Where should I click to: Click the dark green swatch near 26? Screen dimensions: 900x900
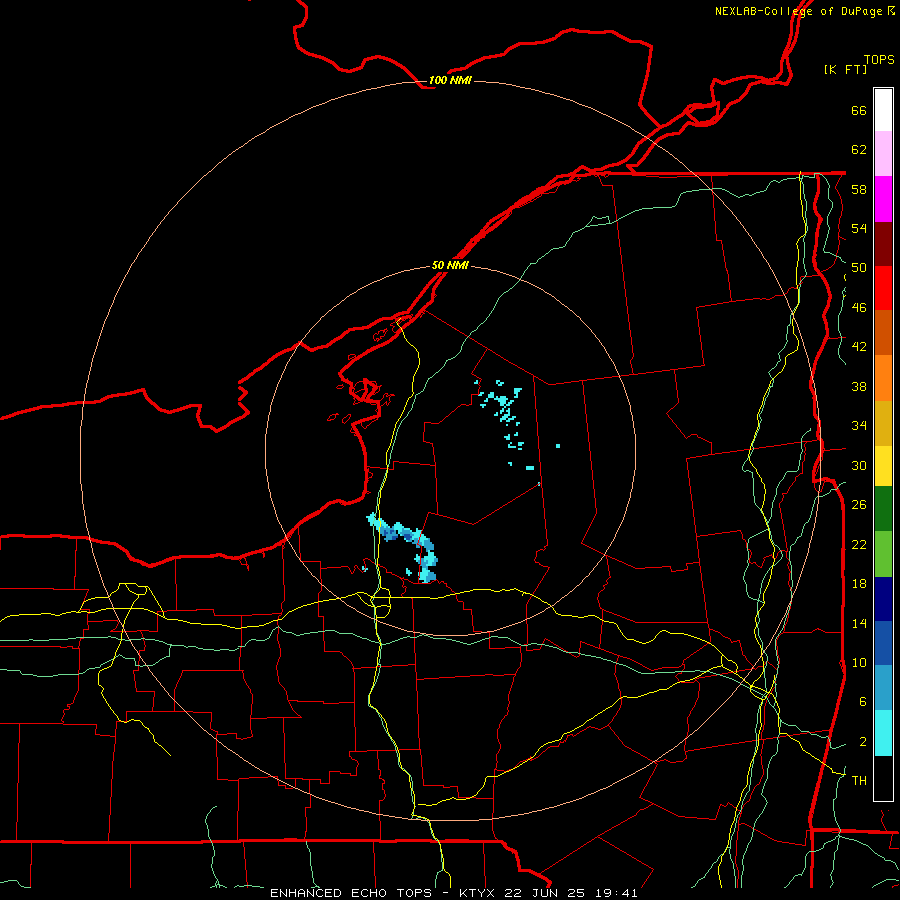coord(883,509)
